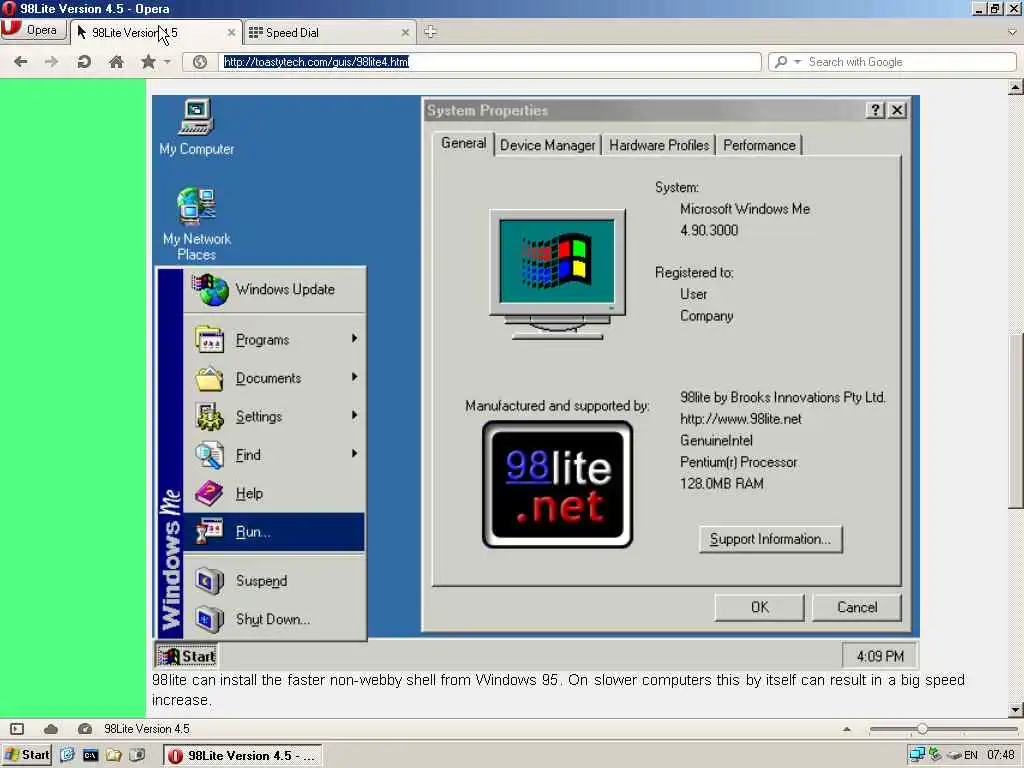The height and width of the screenshot is (768, 1024).
Task: Expand the Settings submenu arrow
Action: [354, 415]
